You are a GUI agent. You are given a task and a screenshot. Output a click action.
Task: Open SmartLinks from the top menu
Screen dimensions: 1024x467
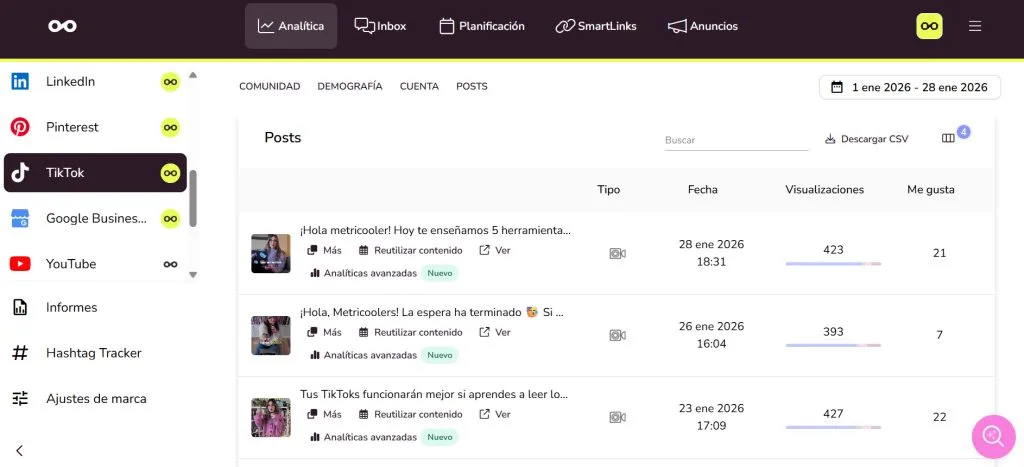click(x=596, y=26)
